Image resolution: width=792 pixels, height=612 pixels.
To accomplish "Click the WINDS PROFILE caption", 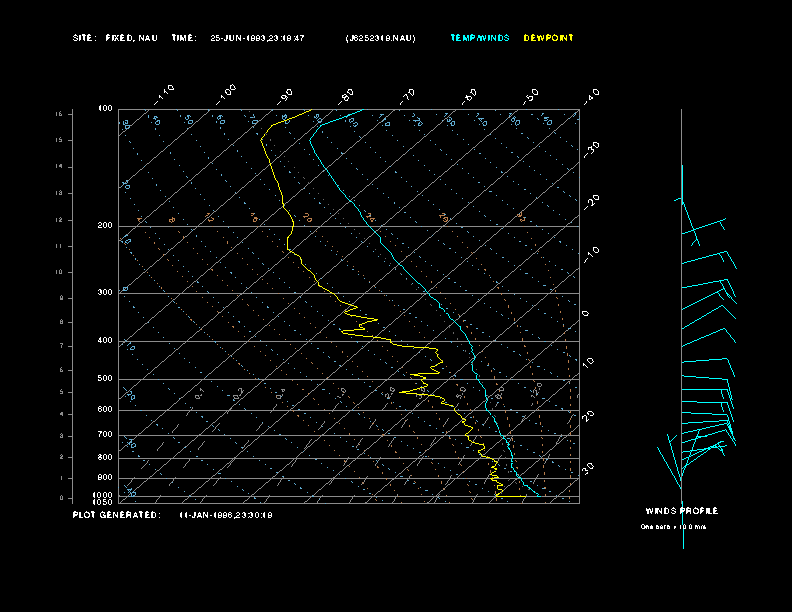I will tap(682, 511).
